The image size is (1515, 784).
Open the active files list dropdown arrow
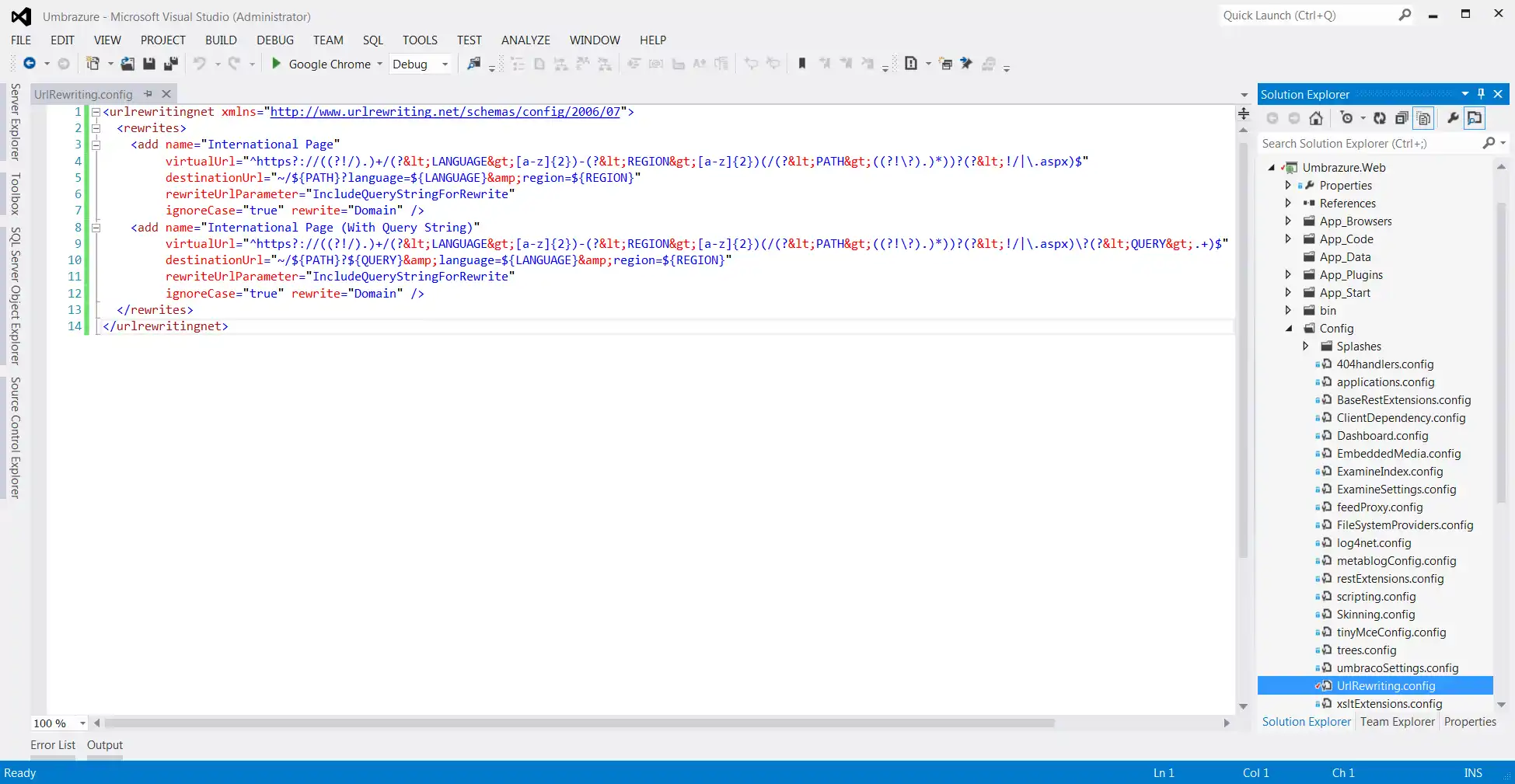coord(1244,95)
